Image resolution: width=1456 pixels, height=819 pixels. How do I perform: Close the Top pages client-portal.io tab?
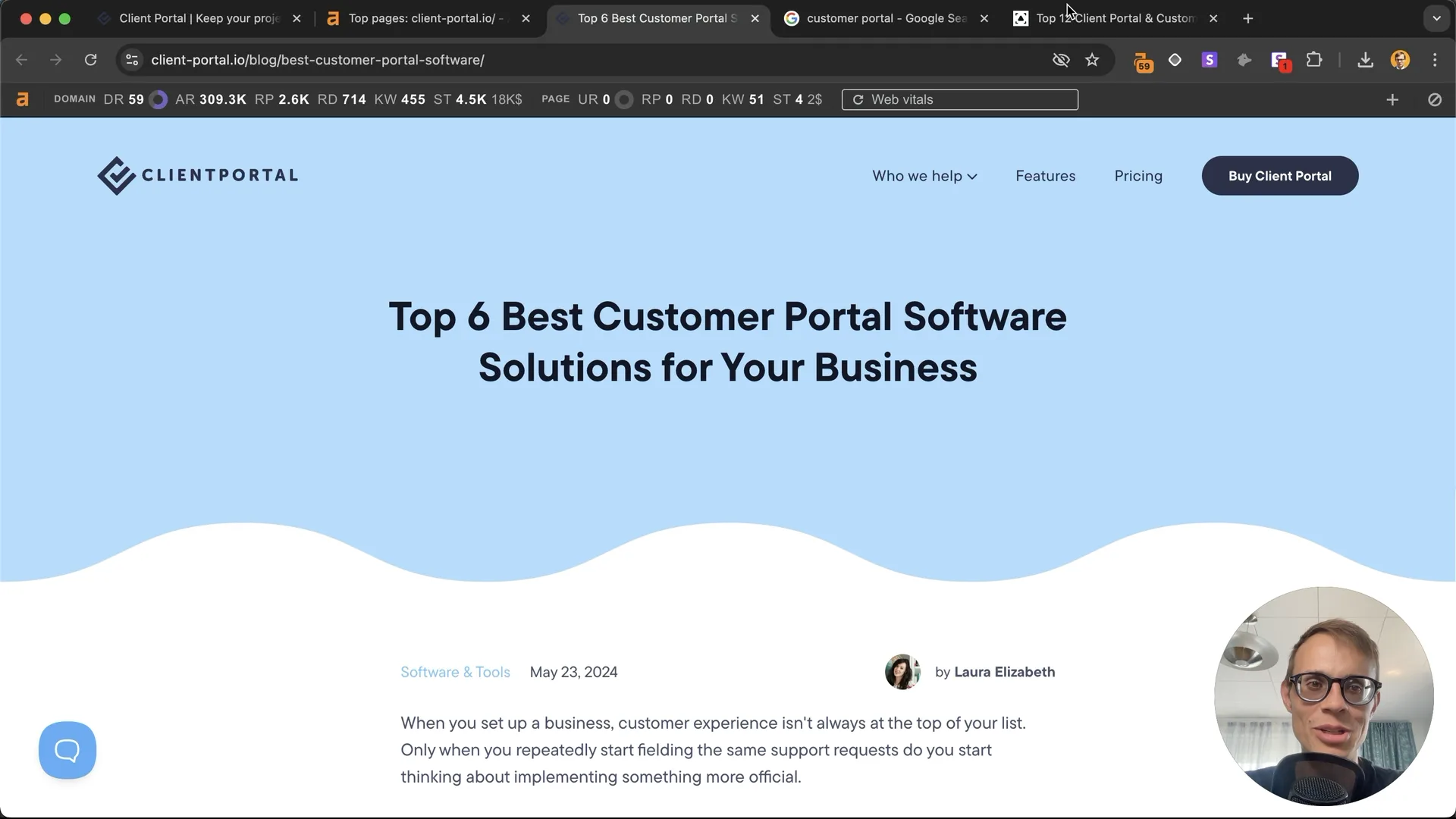click(x=526, y=18)
